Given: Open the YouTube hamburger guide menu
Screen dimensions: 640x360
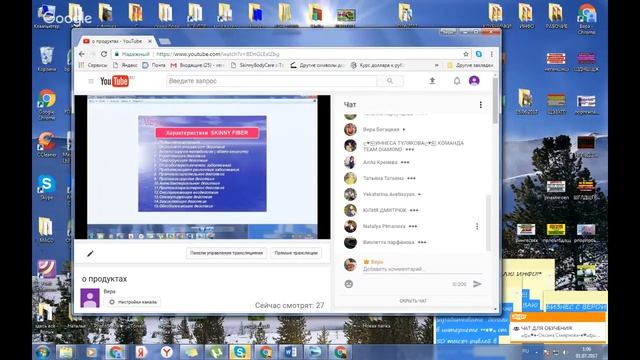Looking at the screenshot, I should click(91, 81).
